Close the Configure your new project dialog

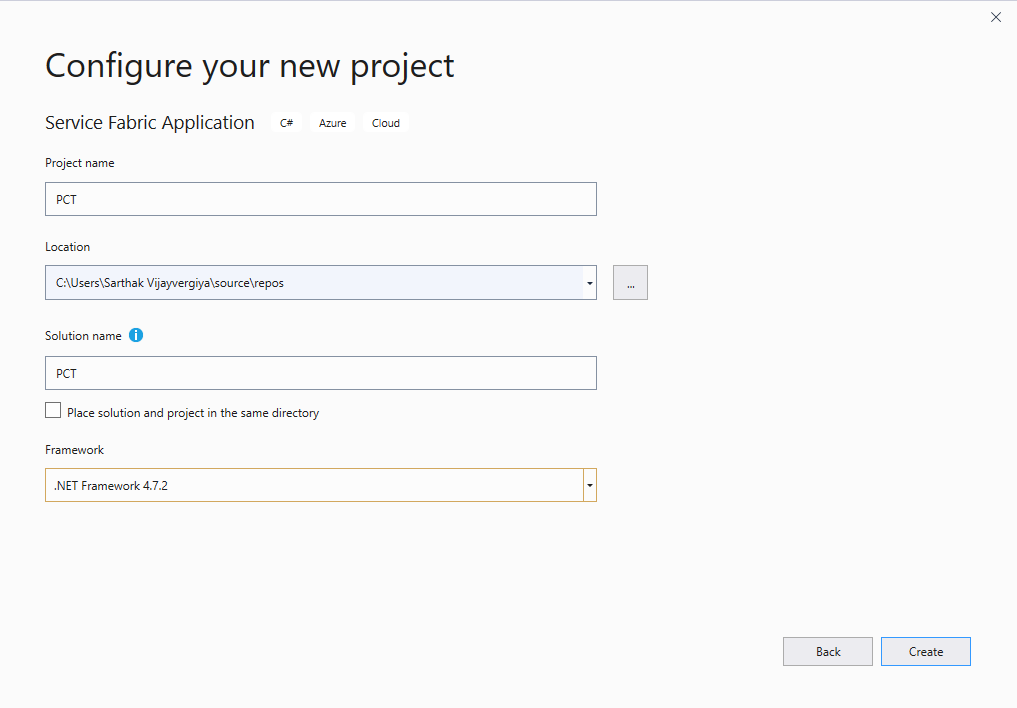pos(995,17)
